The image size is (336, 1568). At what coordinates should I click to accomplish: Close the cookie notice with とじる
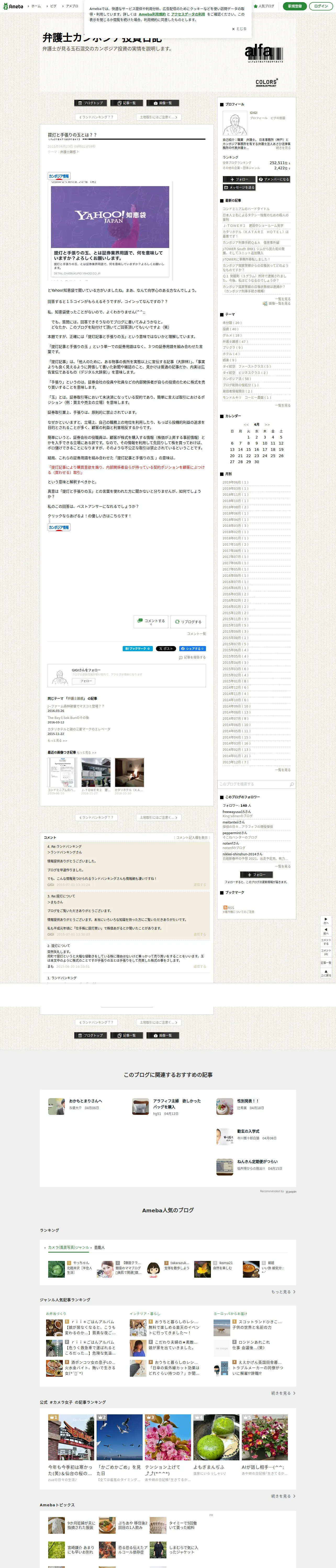pyautogui.click(x=239, y=28)
